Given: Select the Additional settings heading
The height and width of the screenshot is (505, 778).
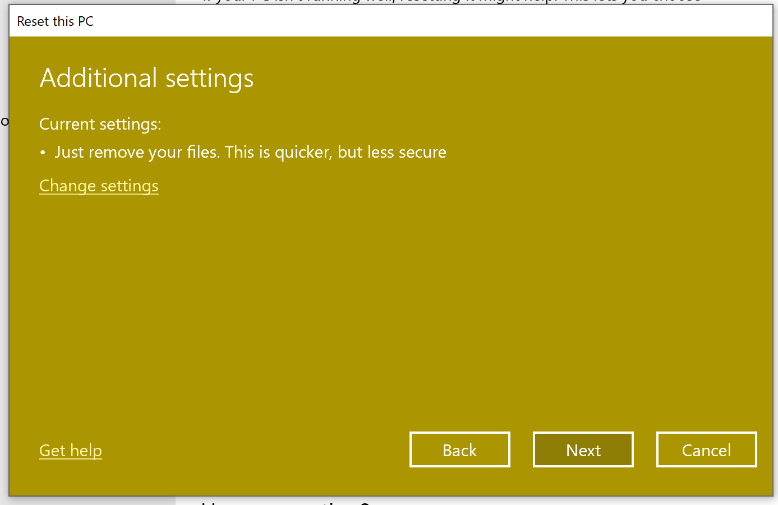Looking at the screenshot, I should tap(146, 78).
